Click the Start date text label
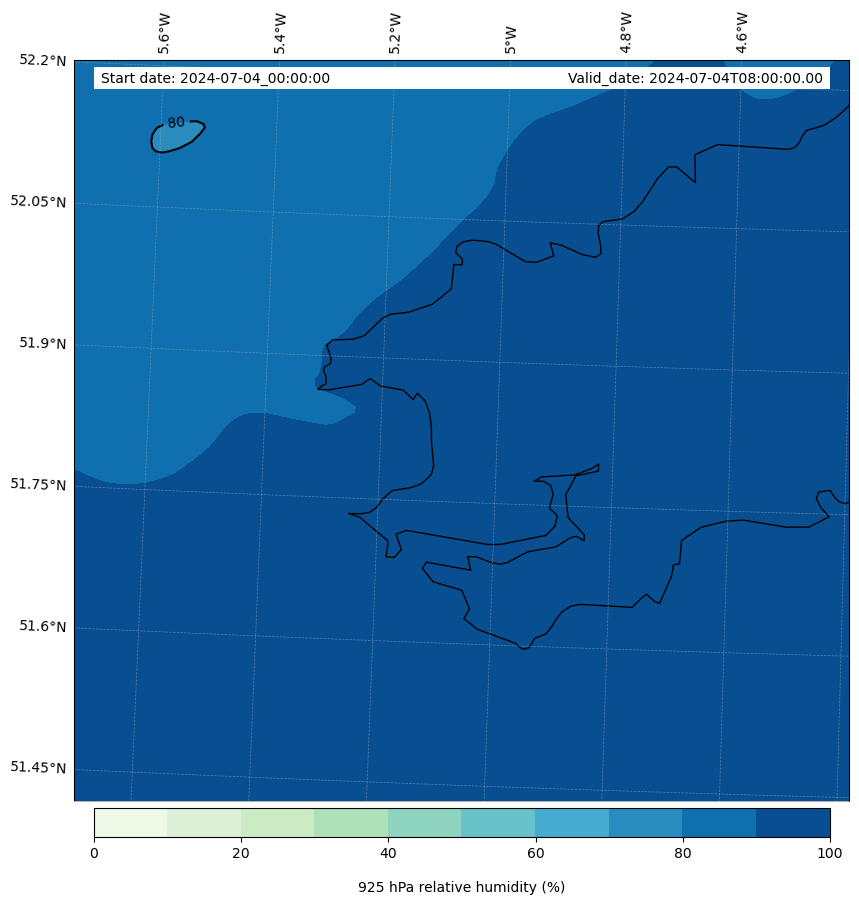859x907 pixels. tap(215, 79)
